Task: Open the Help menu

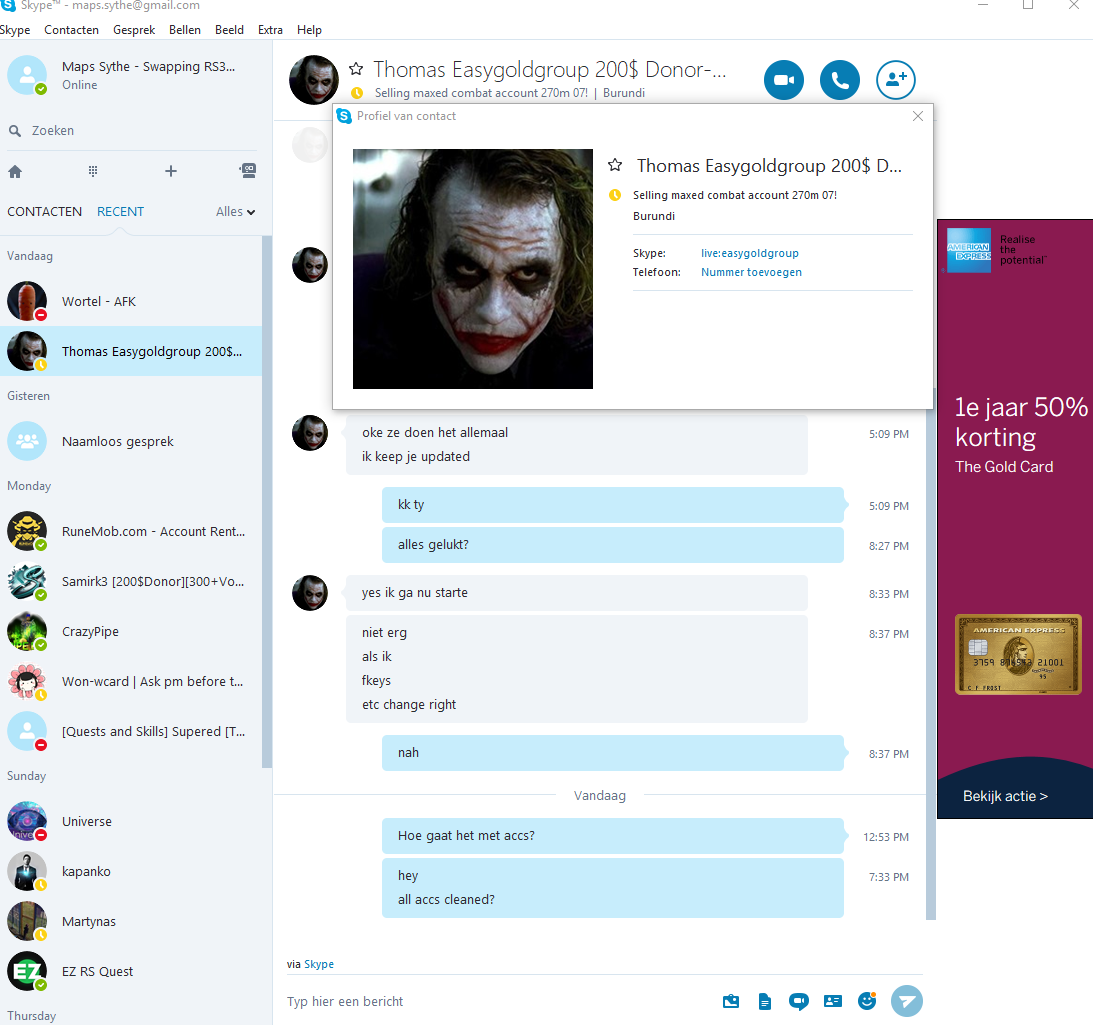Action: (x=309, y=30)
